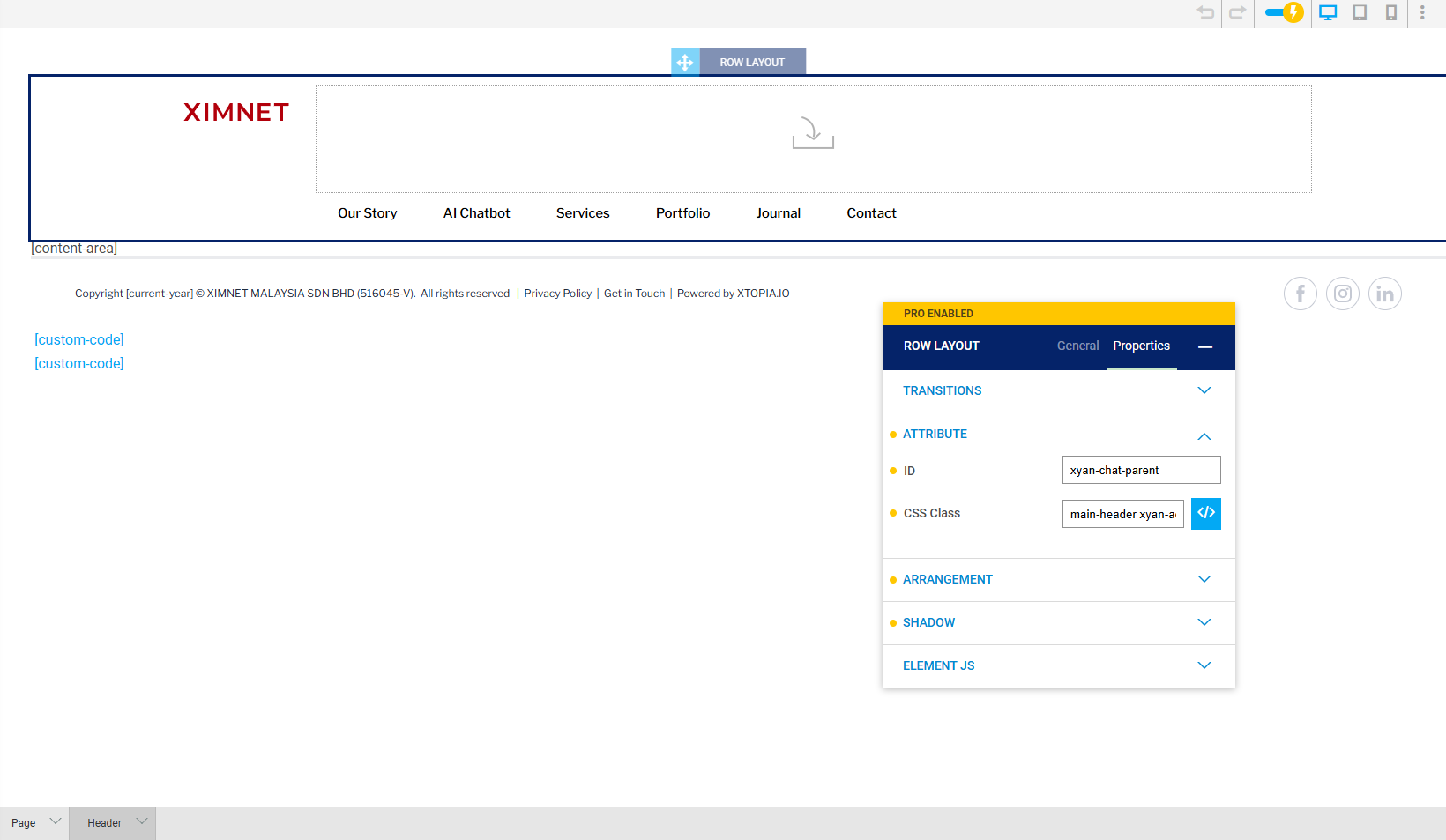Click the Row Layout move handle icon

685,63
